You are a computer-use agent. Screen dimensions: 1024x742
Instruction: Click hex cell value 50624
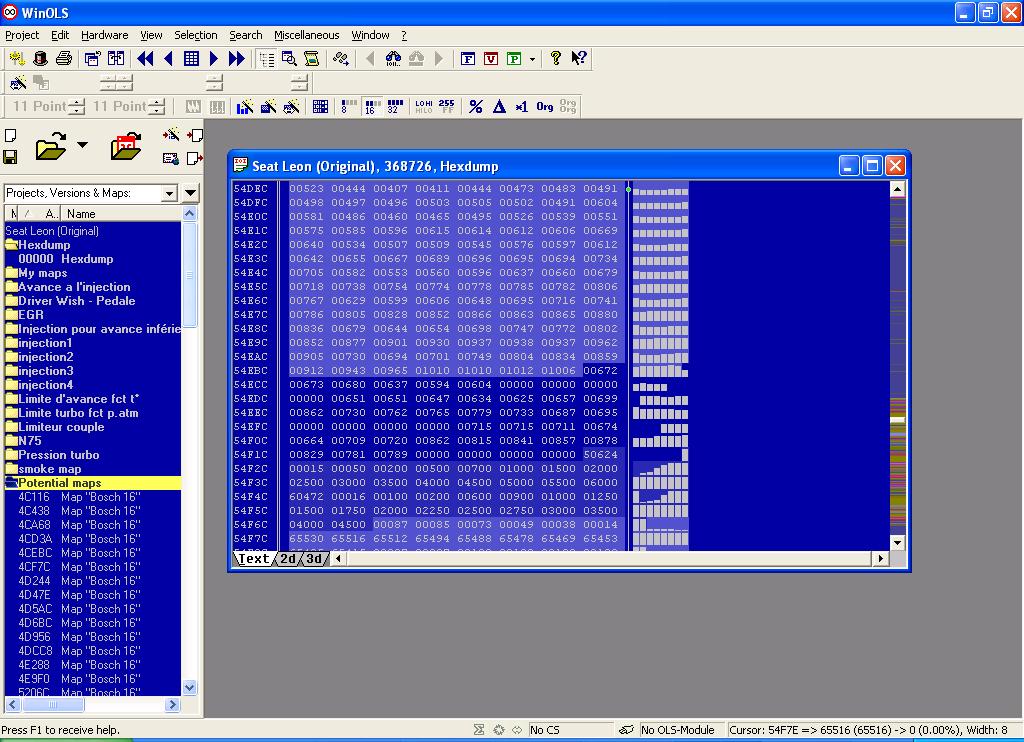pos(600,455)
